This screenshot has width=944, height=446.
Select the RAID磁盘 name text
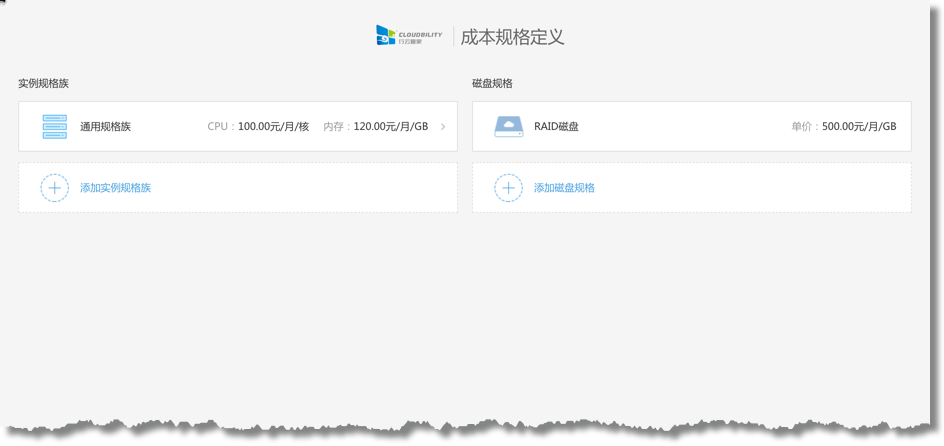coord(556,127)
